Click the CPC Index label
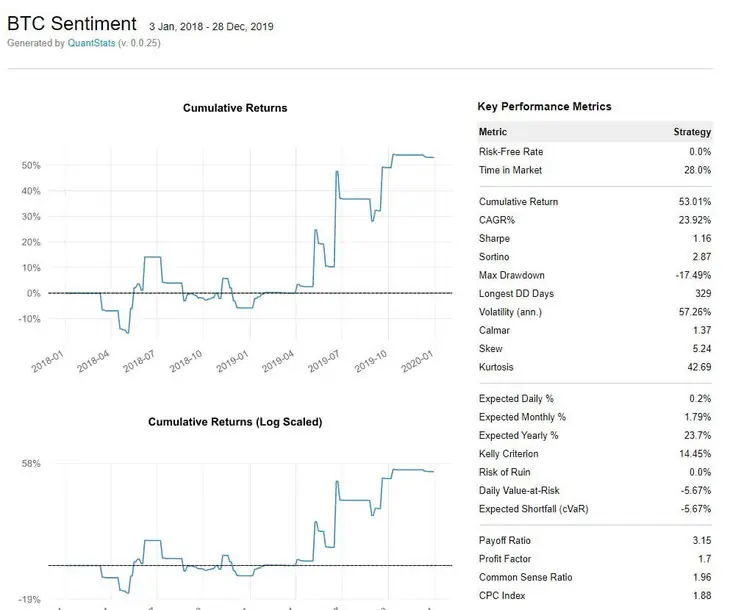730x610 pixels. pos(504,596)
